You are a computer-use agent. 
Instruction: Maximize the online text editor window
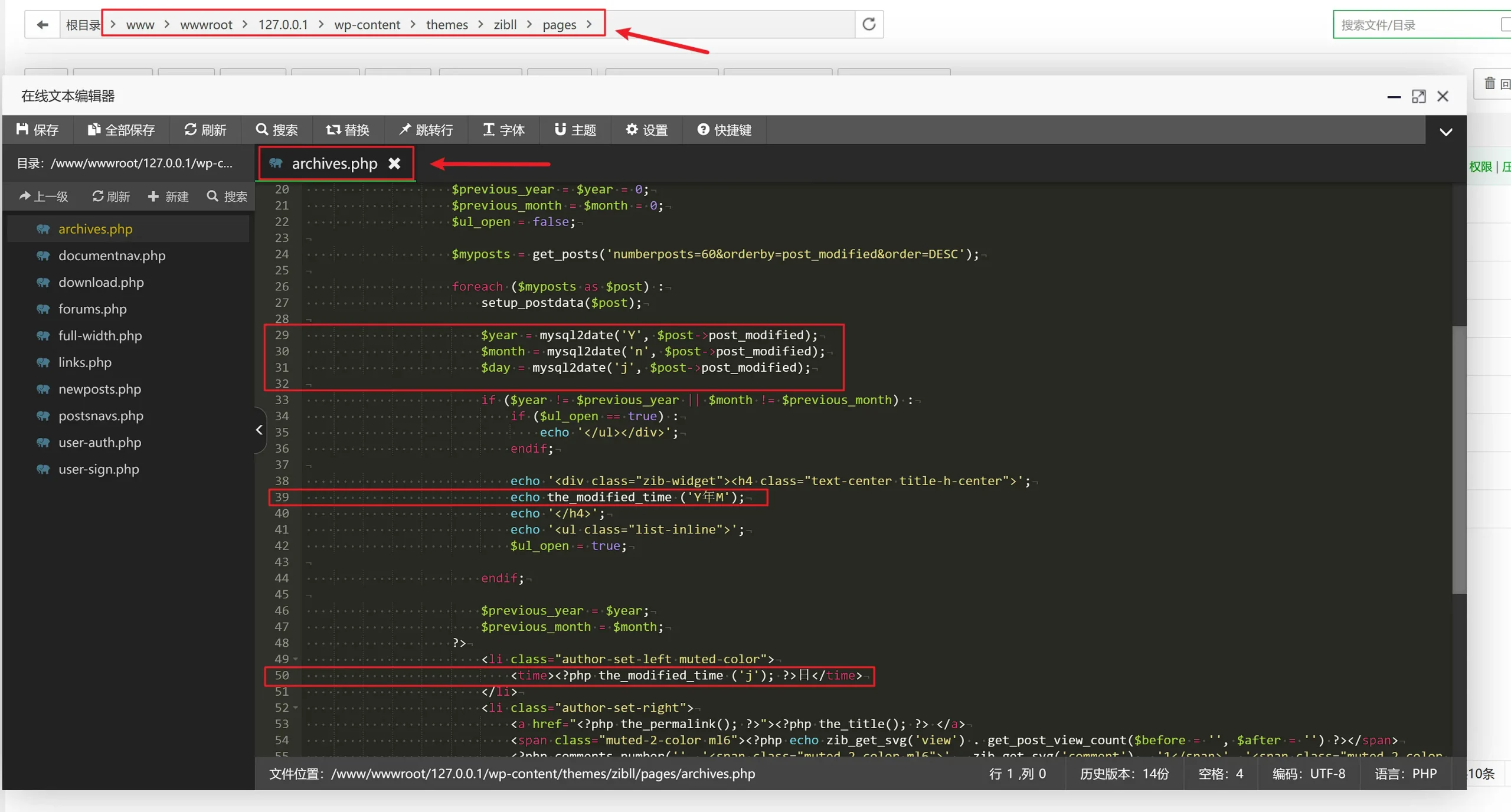coord(1418,96)
